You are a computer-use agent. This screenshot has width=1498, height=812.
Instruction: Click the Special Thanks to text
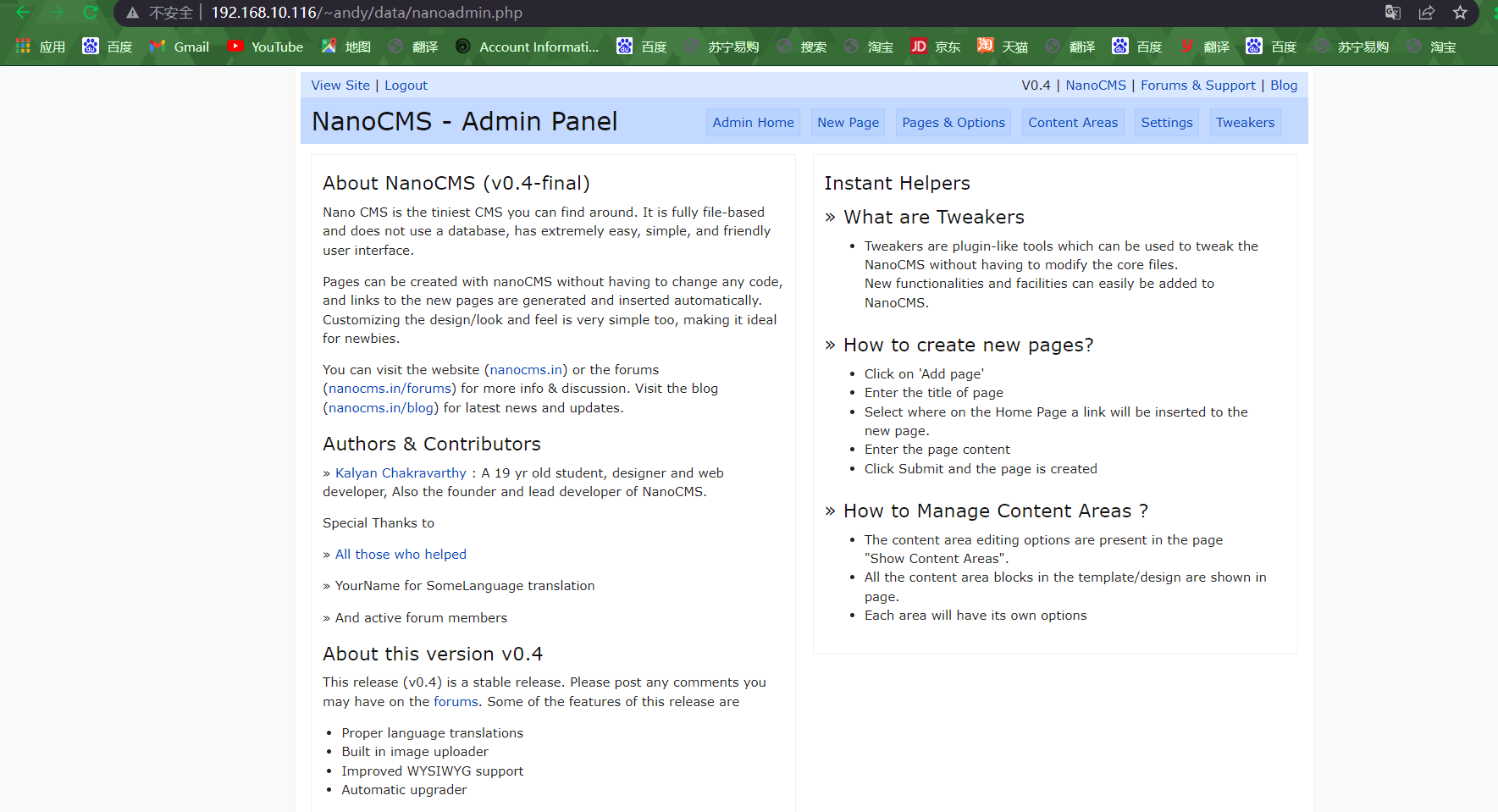(x=379, y=523)
